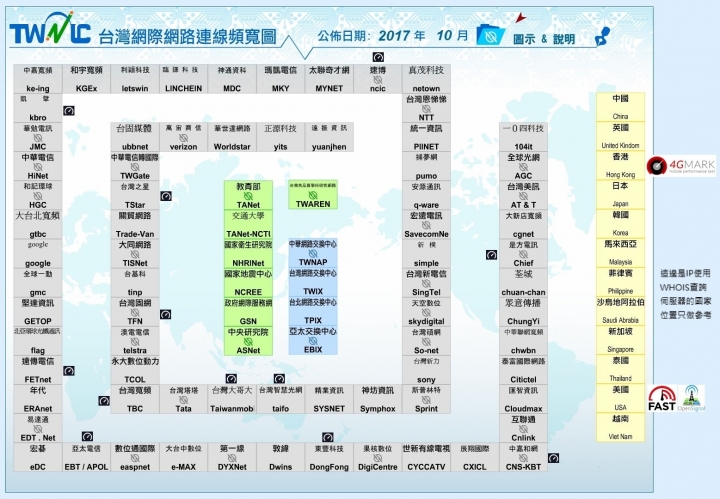Viewport: 720px width, 499px height.
Task: Select the TPIX exchange cell
Action: click(x=313, y=311)
